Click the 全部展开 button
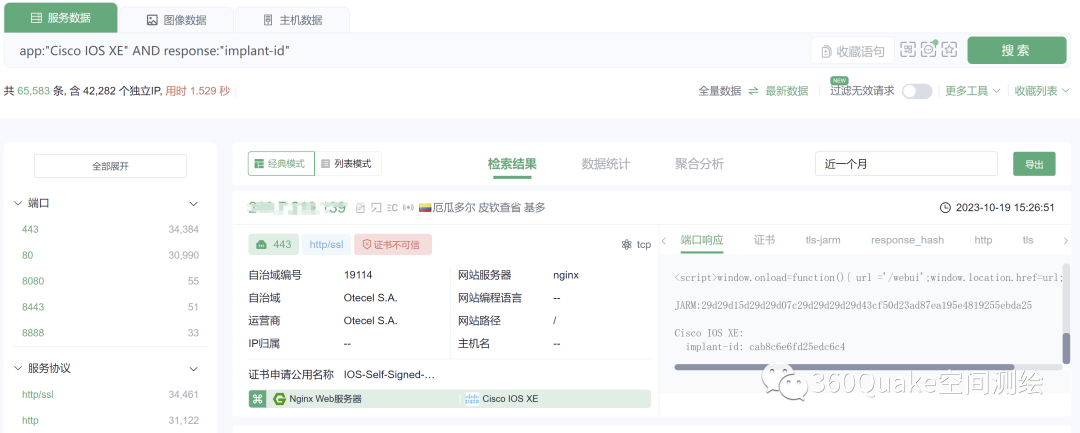Image resolution: width=1080 pixels, height=433 pixels. coord(110,166)
